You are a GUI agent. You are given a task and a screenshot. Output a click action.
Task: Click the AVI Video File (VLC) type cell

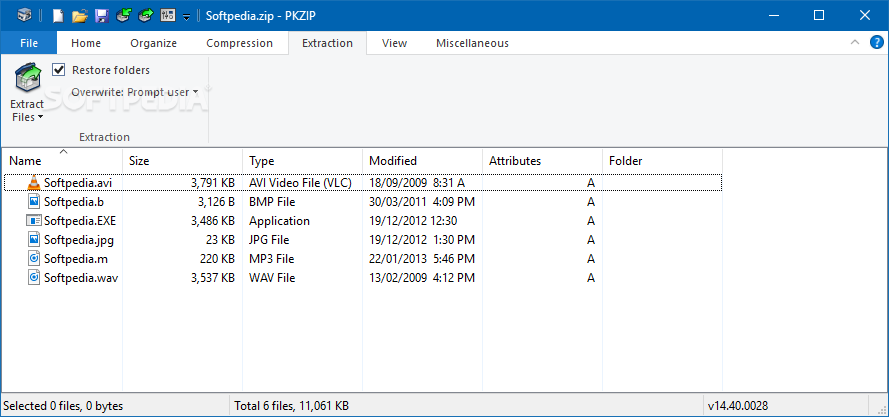click(300, 183)
